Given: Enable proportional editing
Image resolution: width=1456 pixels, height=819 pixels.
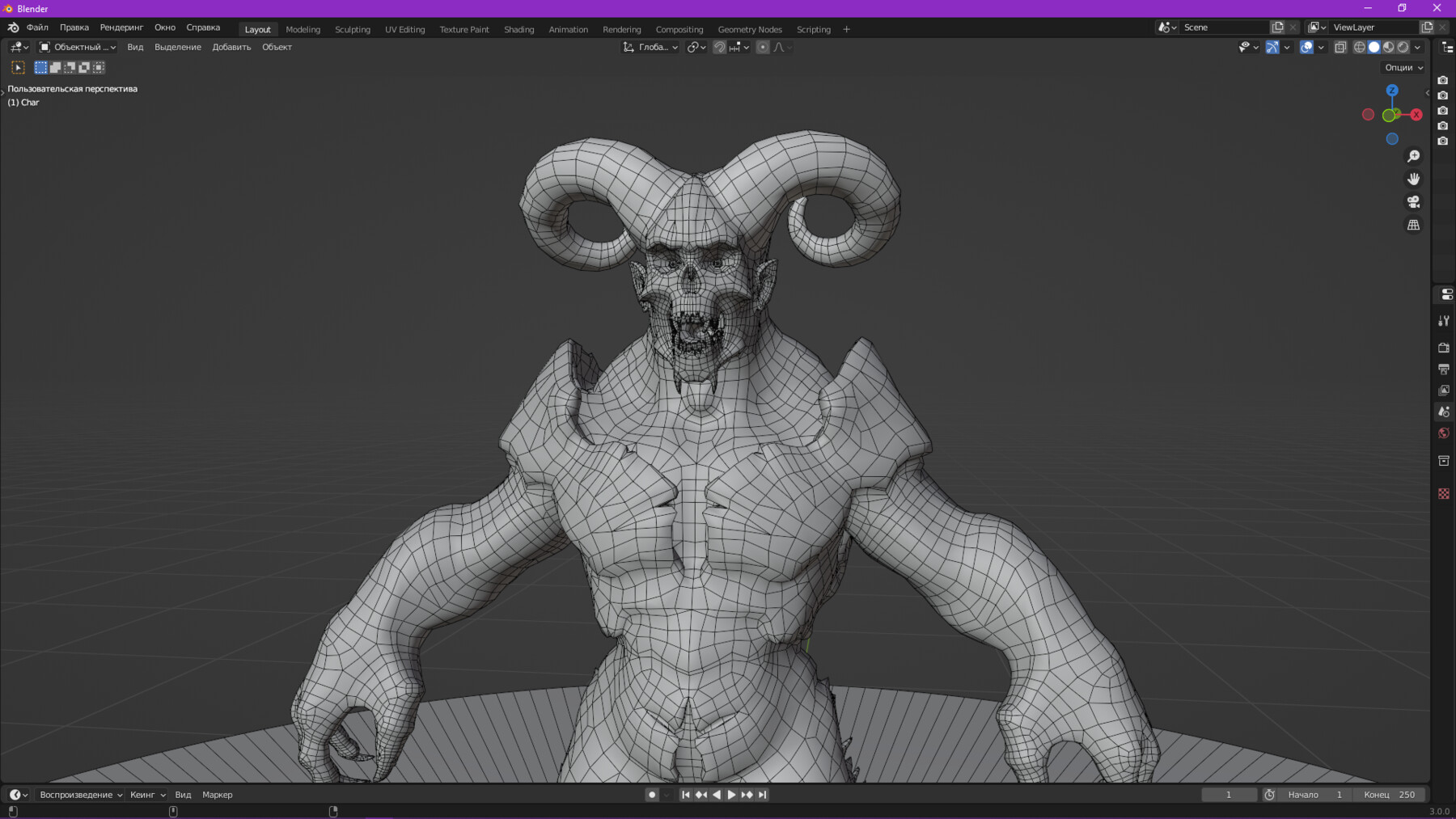Looking at the screenshot, I should [763, 47].
